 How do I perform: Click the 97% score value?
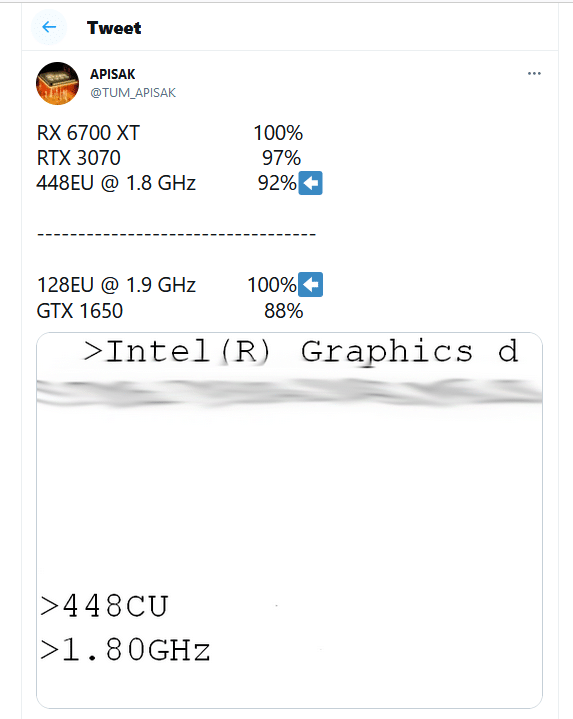281,158
